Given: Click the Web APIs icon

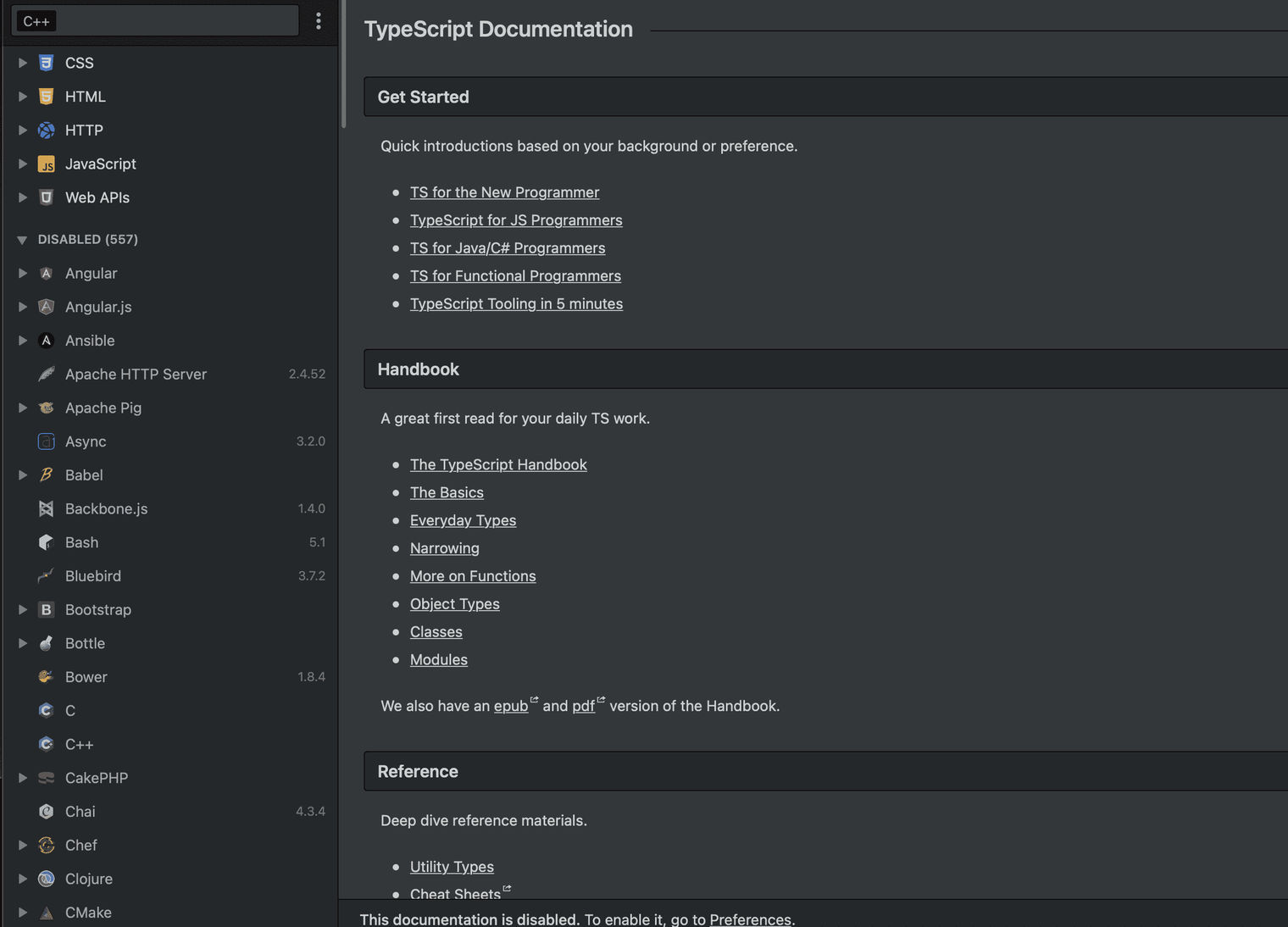Looking at the screenshot, I should [x=47, y=197].
